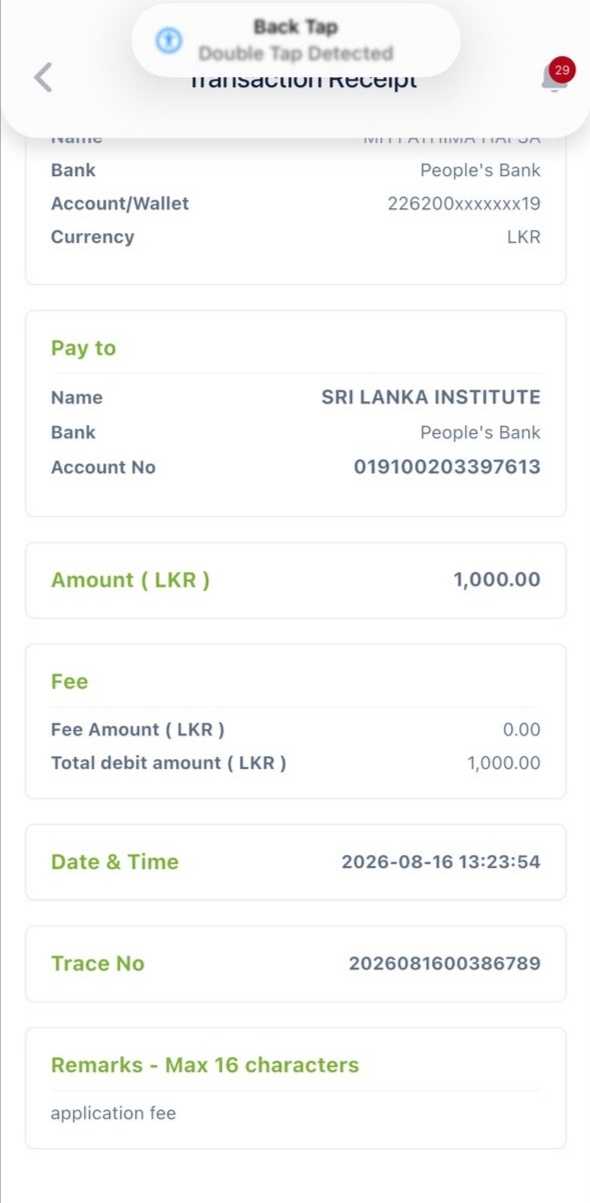The height and width of the screenshot is (1203, 590).
Task: Select the timestamp 2026-08-16 13:23:54
Action: pyautogui.click(x=441, y=862)
